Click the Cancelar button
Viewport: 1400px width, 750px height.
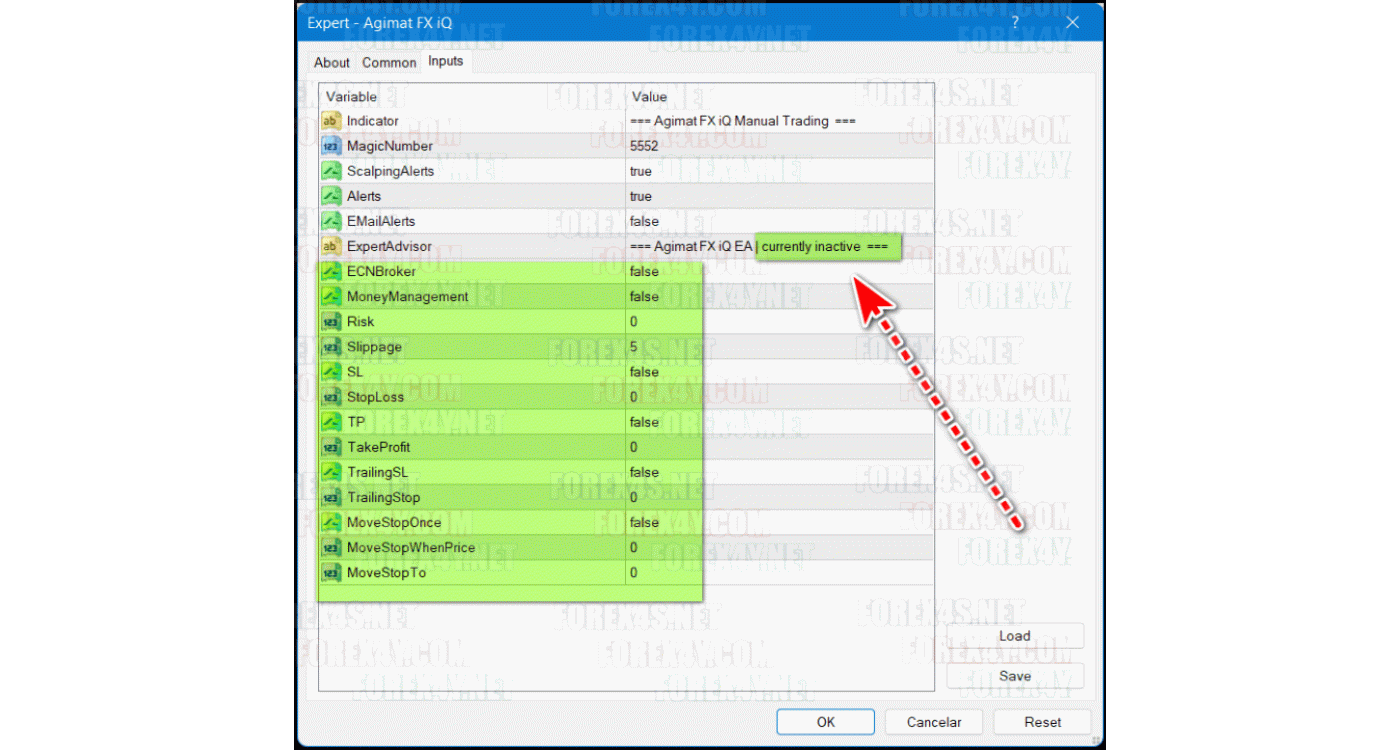pyautogui.click(x=933, y=722)
